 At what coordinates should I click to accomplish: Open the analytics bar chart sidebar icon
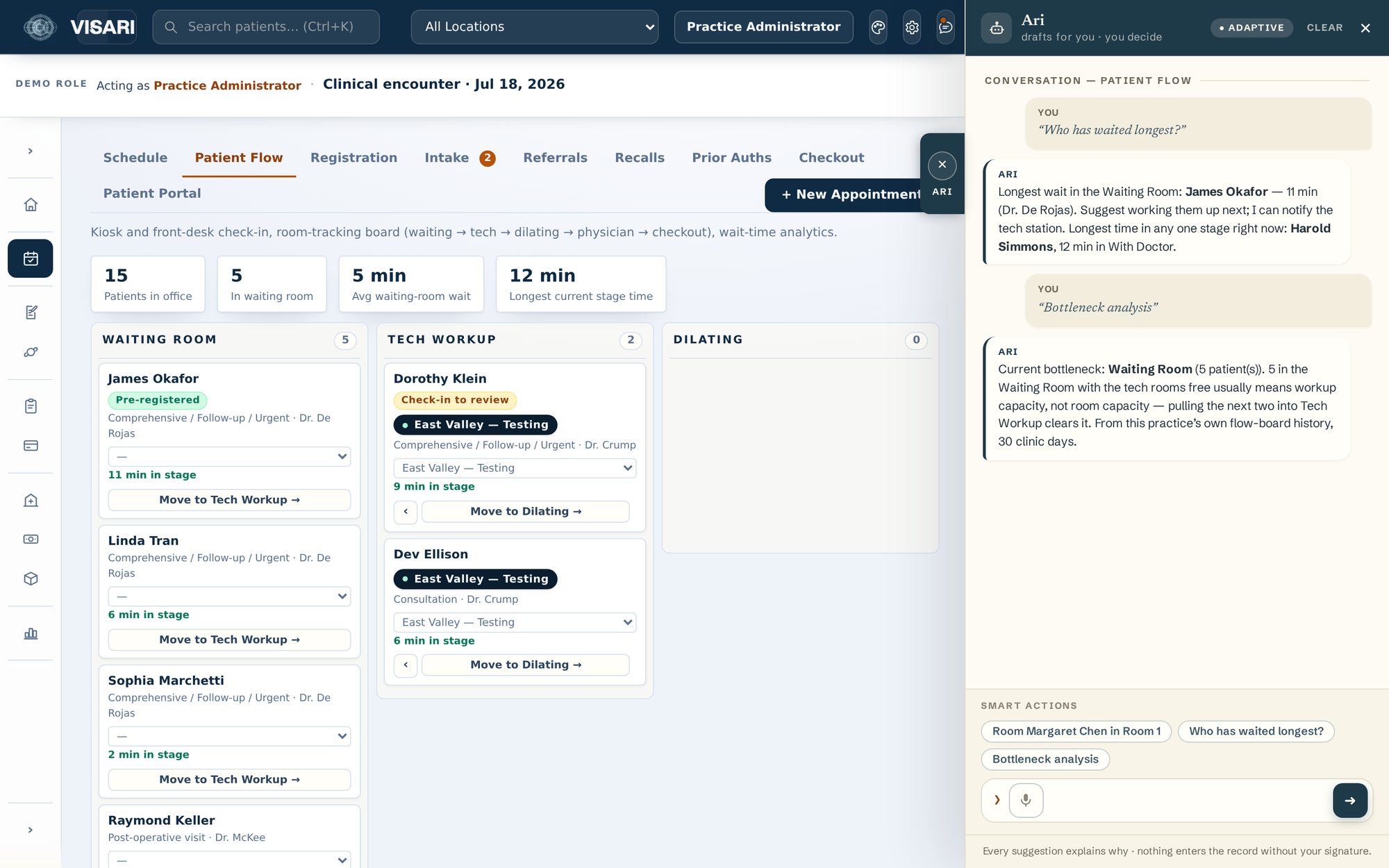tap(31, 633)
